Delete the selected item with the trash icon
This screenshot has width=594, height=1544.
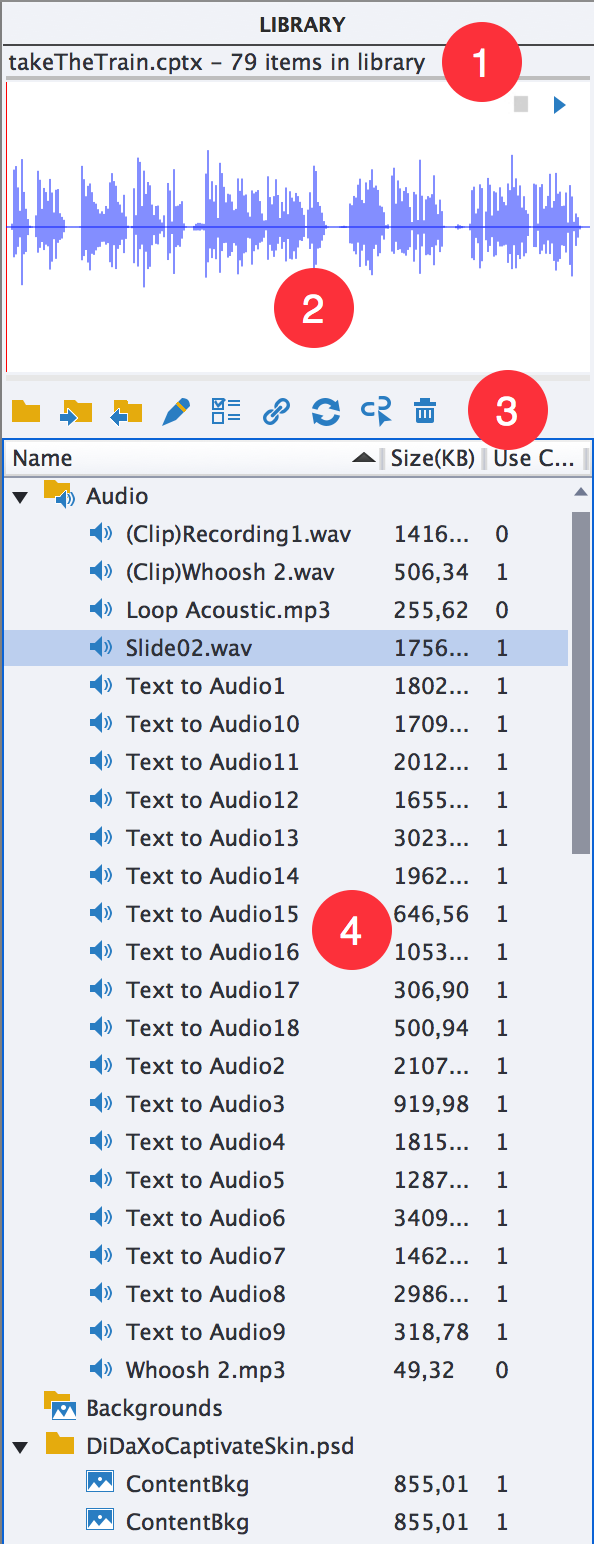(x=425, y=411)
